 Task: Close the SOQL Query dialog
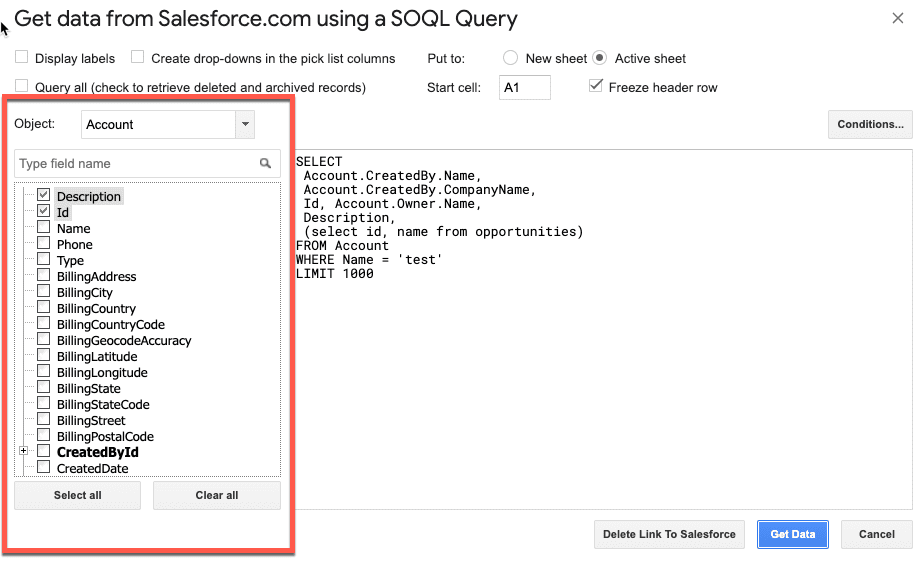897,18
